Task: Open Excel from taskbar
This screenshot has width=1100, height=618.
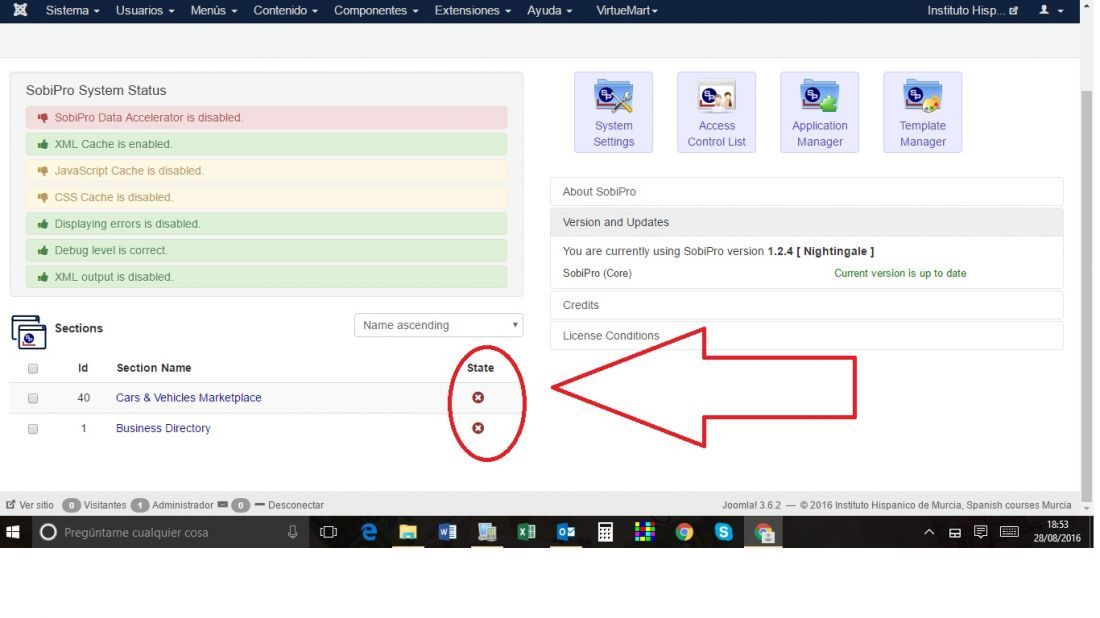Action: click(x=526, y=532)
